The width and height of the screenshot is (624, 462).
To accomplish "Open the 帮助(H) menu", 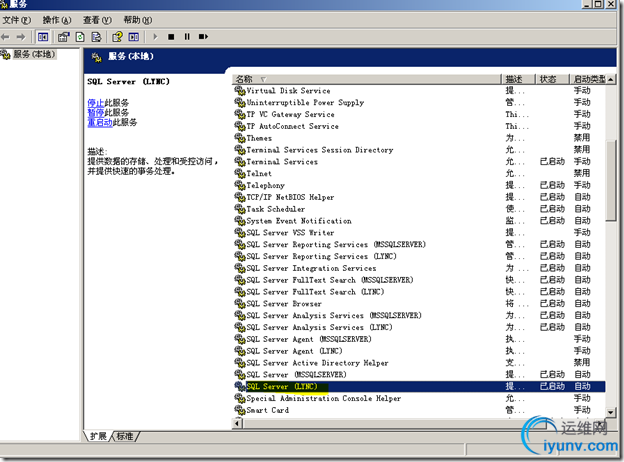I will click(138, 20).
